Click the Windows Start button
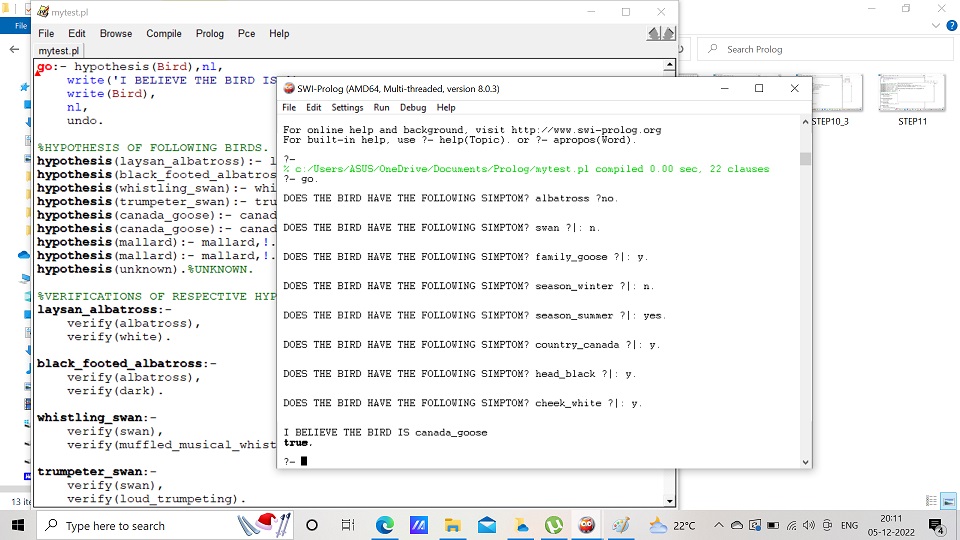The image size is (960, 540). (18, 525)
